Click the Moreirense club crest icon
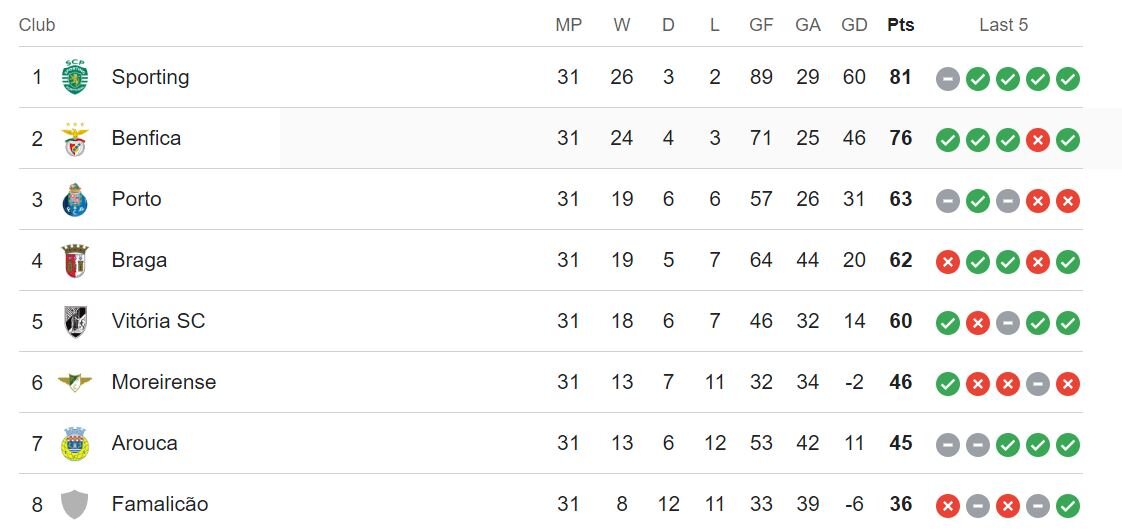This screenshot has height=531, width=1122. 75,382
